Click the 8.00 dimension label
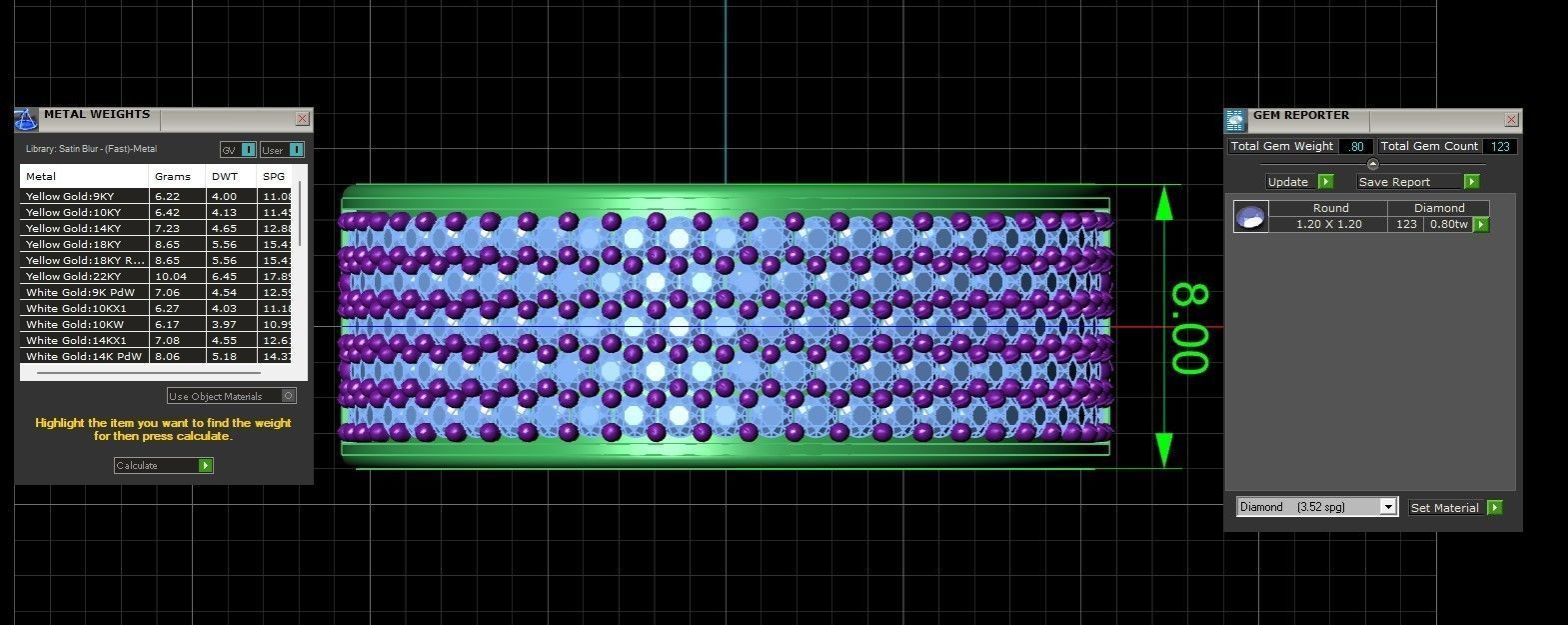This screenshot has height=625, width=1568. (1190, 329)
